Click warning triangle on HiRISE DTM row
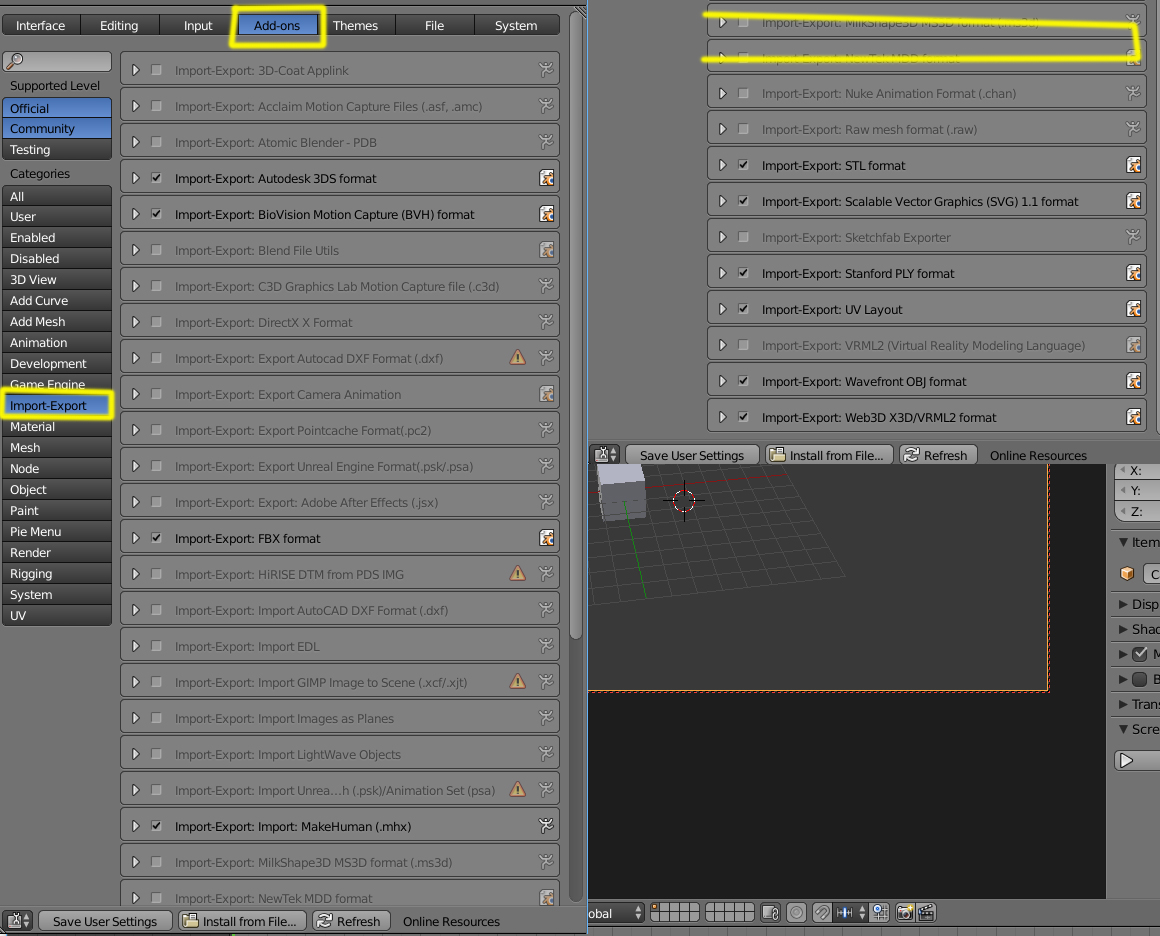Screen dimensions: 1160x936 (x=518, y=574)
